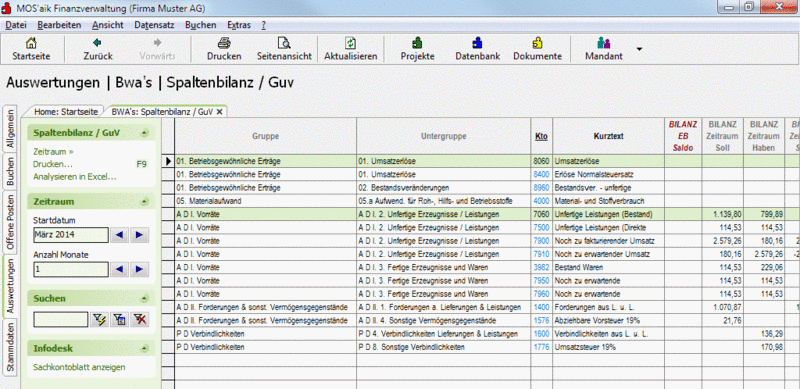Open the Datenbank toolbar icon
Screen dimensions: 800x389
[478, 43]
